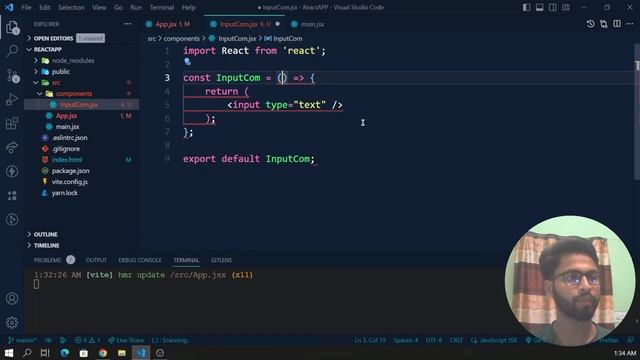Expand the node_modules folder
The width and height of the screenshot is (640, 360).
click(x=73, y=60)
